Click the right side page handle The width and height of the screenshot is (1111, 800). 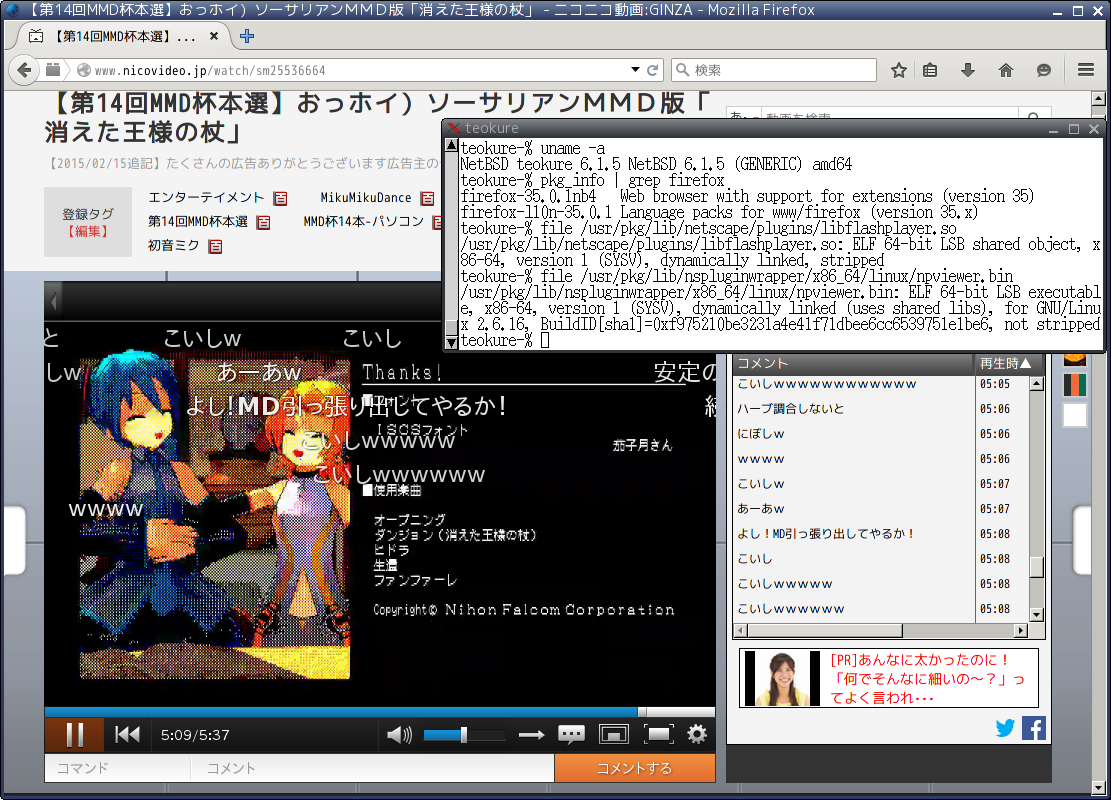tap(1083, 541)
